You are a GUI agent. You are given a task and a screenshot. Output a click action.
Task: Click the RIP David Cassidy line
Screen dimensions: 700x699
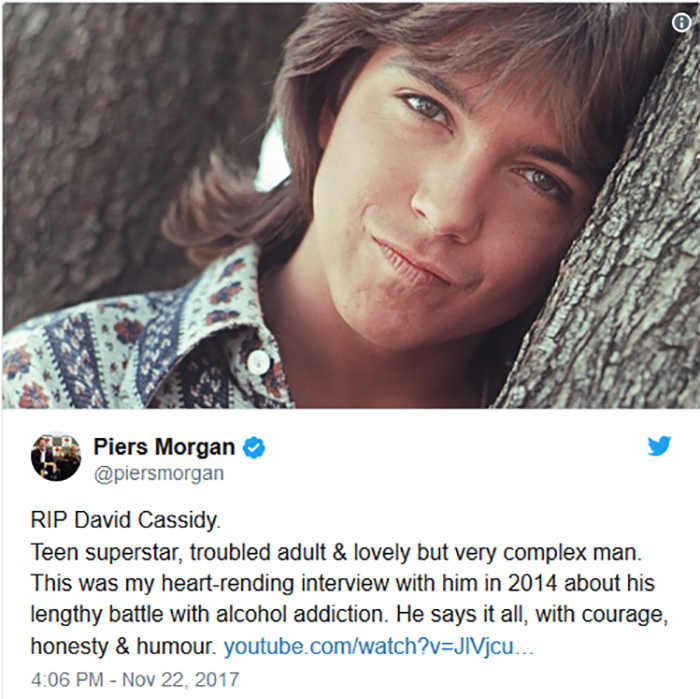pos(125,520)
